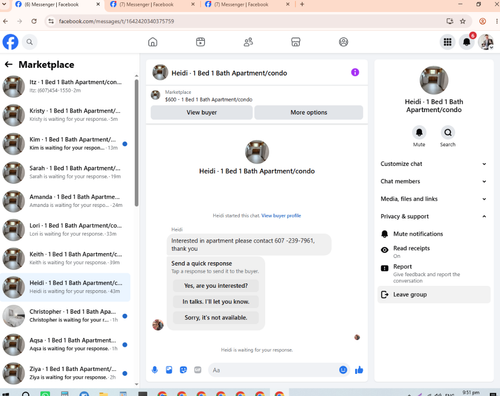500x396 pixels.
Task: Open the Facebook home logo
Action: [10, 42]
